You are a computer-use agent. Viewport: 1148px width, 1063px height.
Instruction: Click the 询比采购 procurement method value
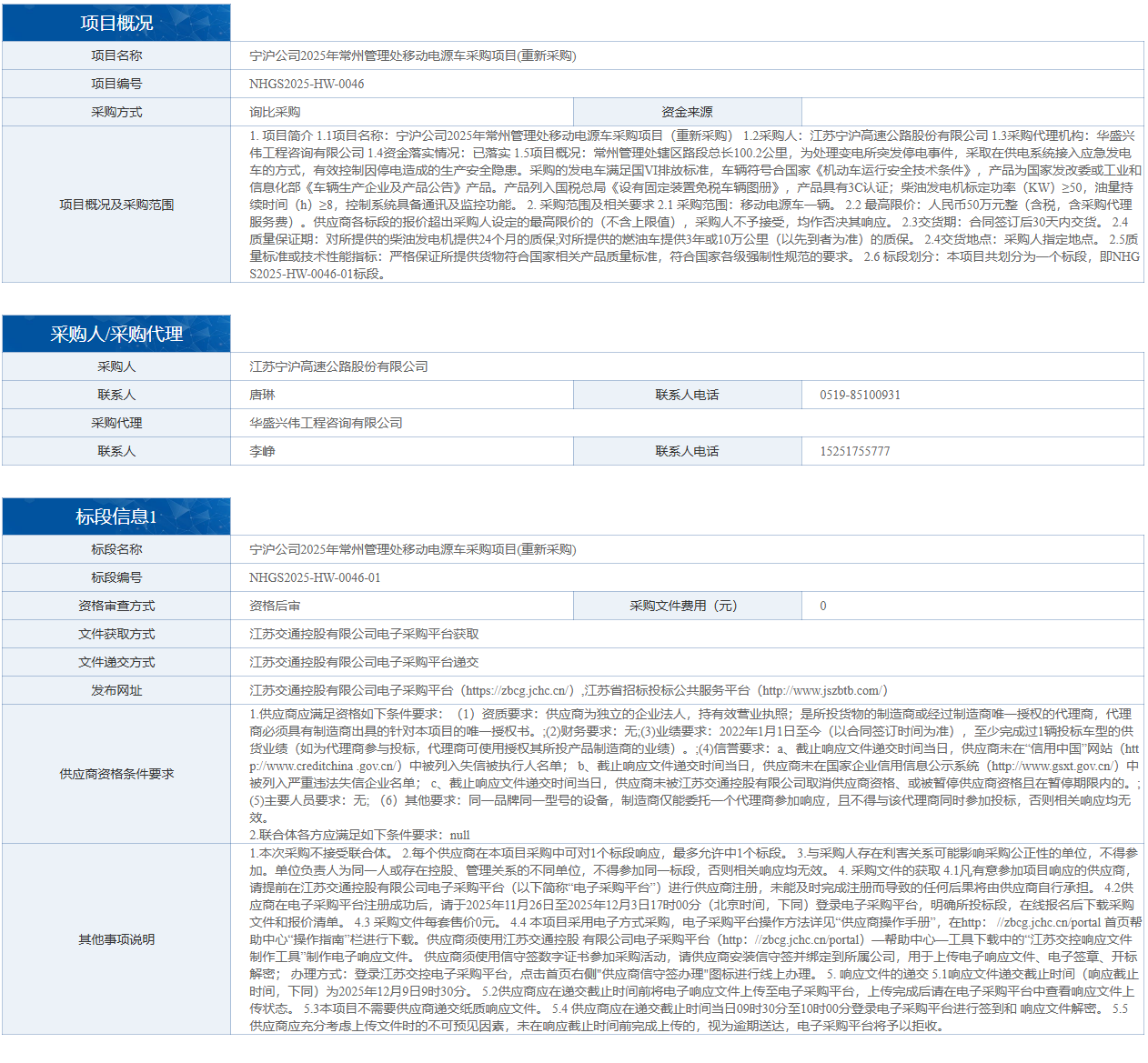(275, 113)
